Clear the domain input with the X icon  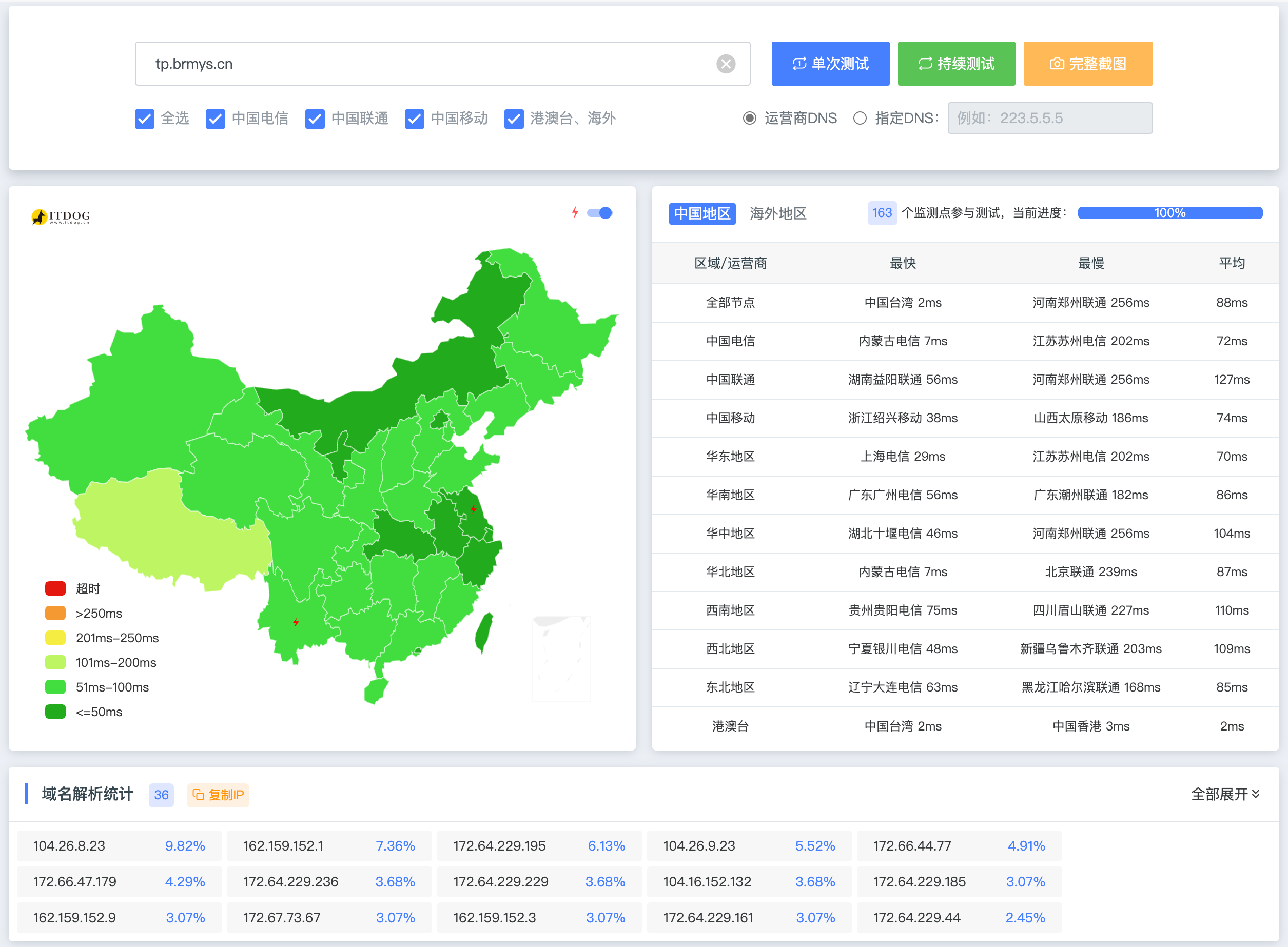tap(726, 64)
